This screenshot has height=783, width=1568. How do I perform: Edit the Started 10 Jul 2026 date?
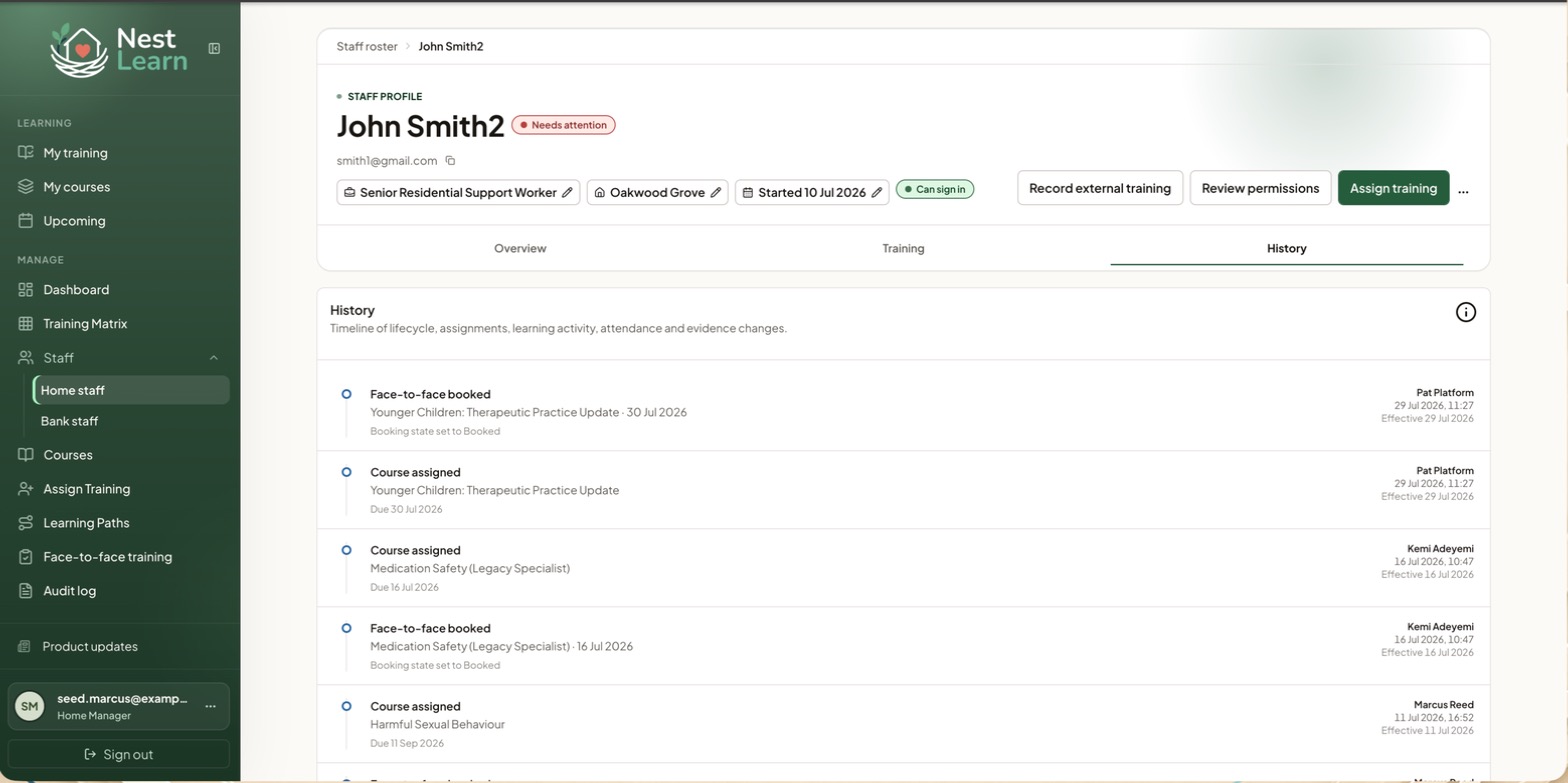pos(877,193)
